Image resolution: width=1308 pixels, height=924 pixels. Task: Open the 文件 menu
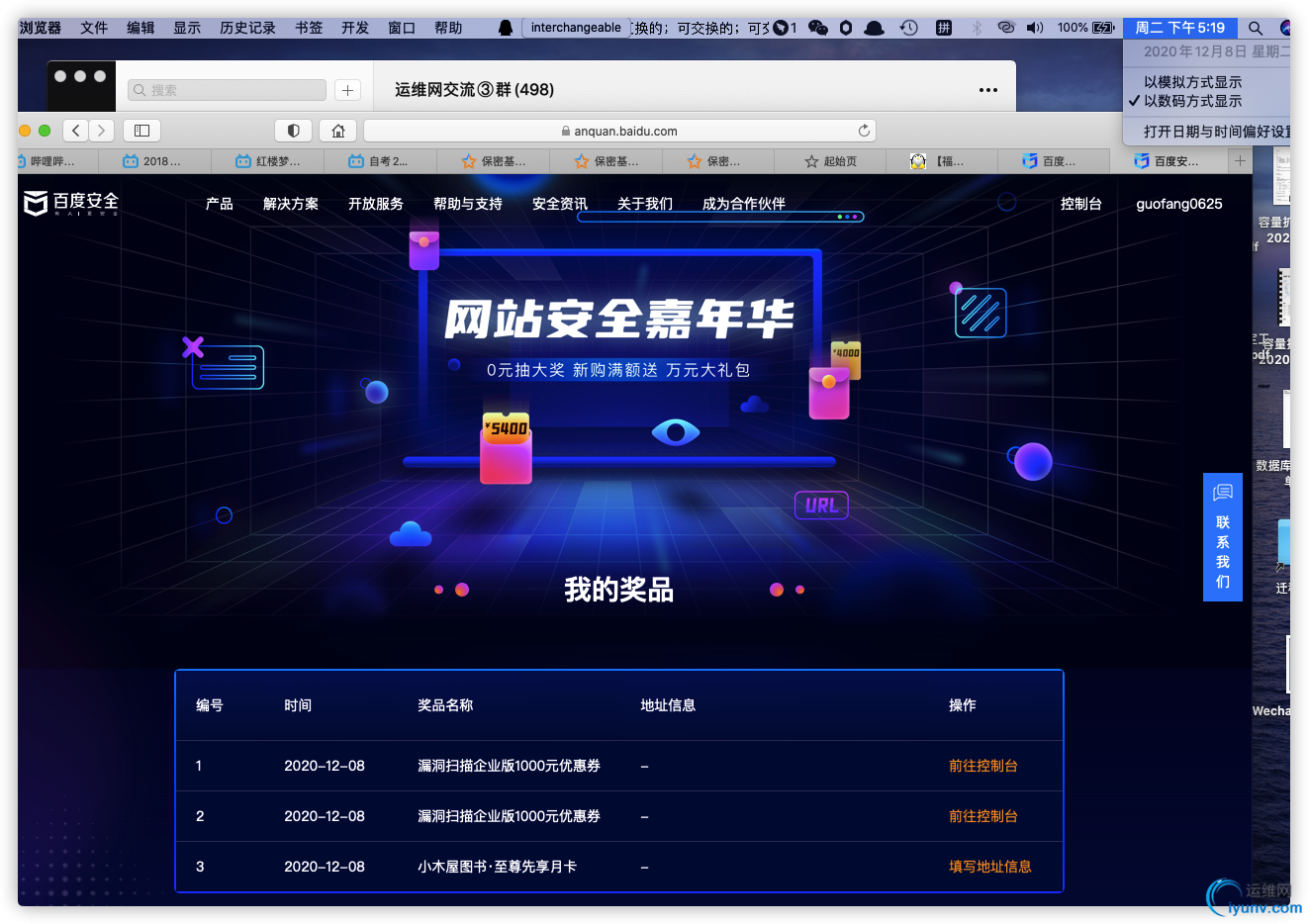click(94, 28)
